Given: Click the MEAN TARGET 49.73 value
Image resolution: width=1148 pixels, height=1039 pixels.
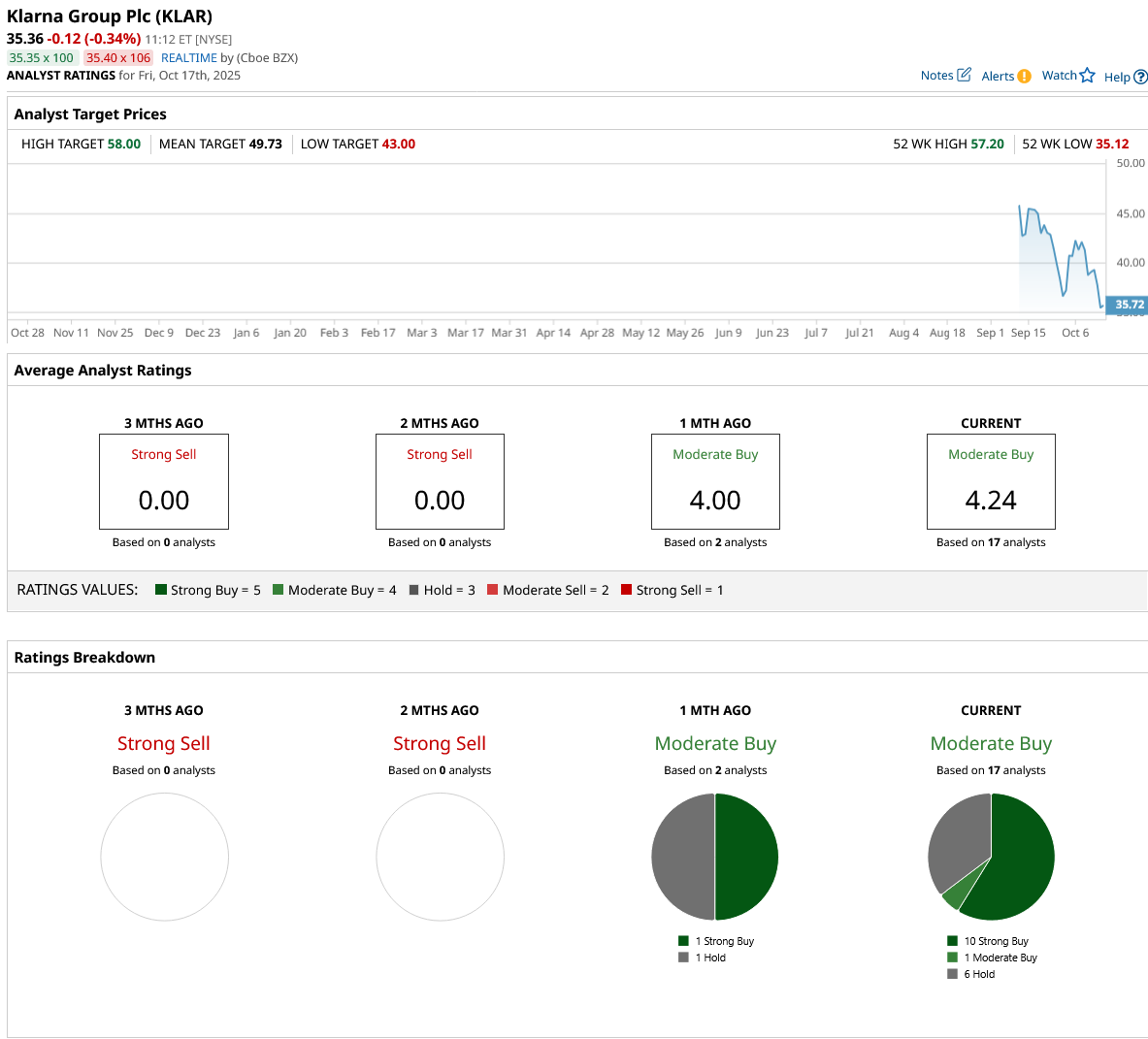Looking at the screenshot, I should coord(265,145).
